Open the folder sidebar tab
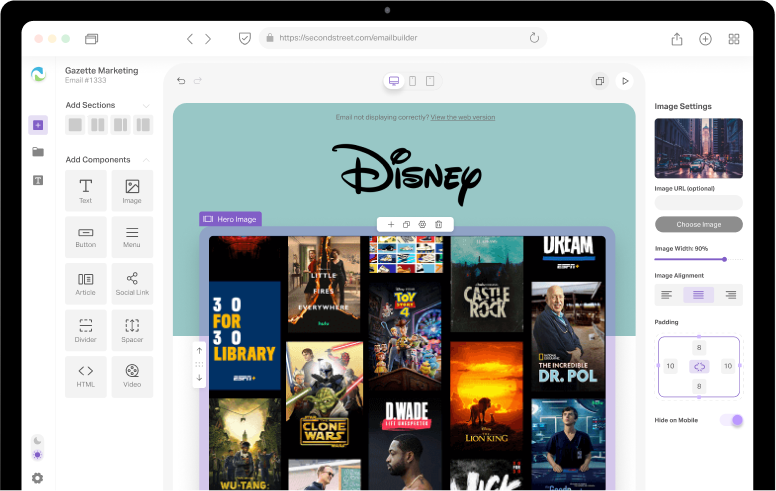This screenshot has height=491, width=776. [38, 152]
